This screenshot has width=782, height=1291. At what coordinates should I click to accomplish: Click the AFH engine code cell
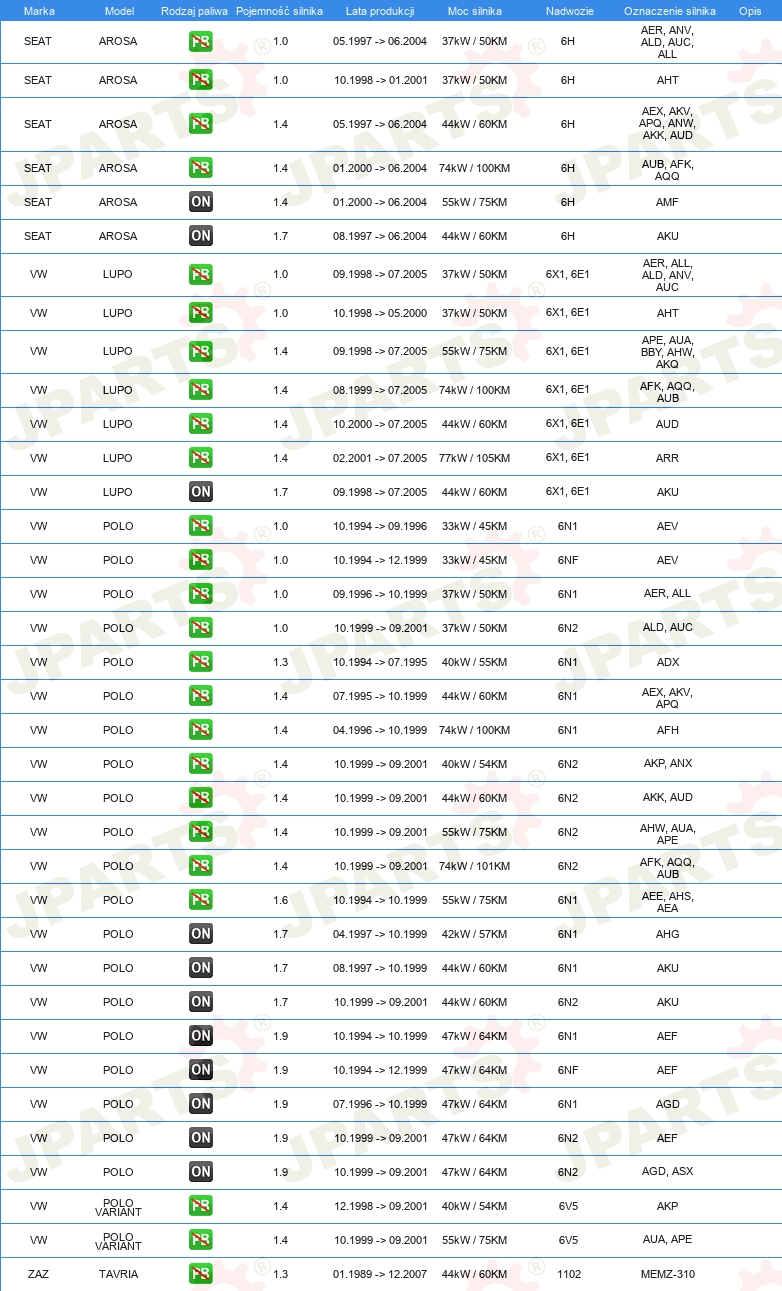pos(668,730)
